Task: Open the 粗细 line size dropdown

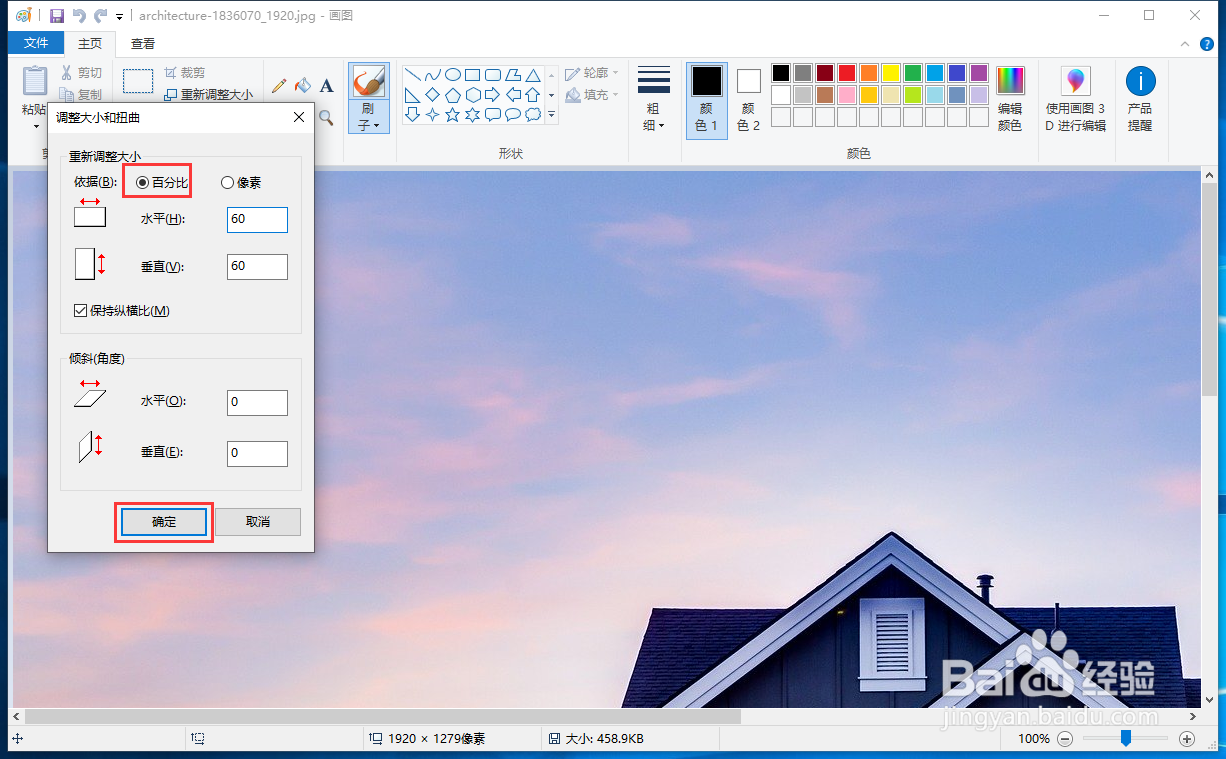Action: [654, 99]
